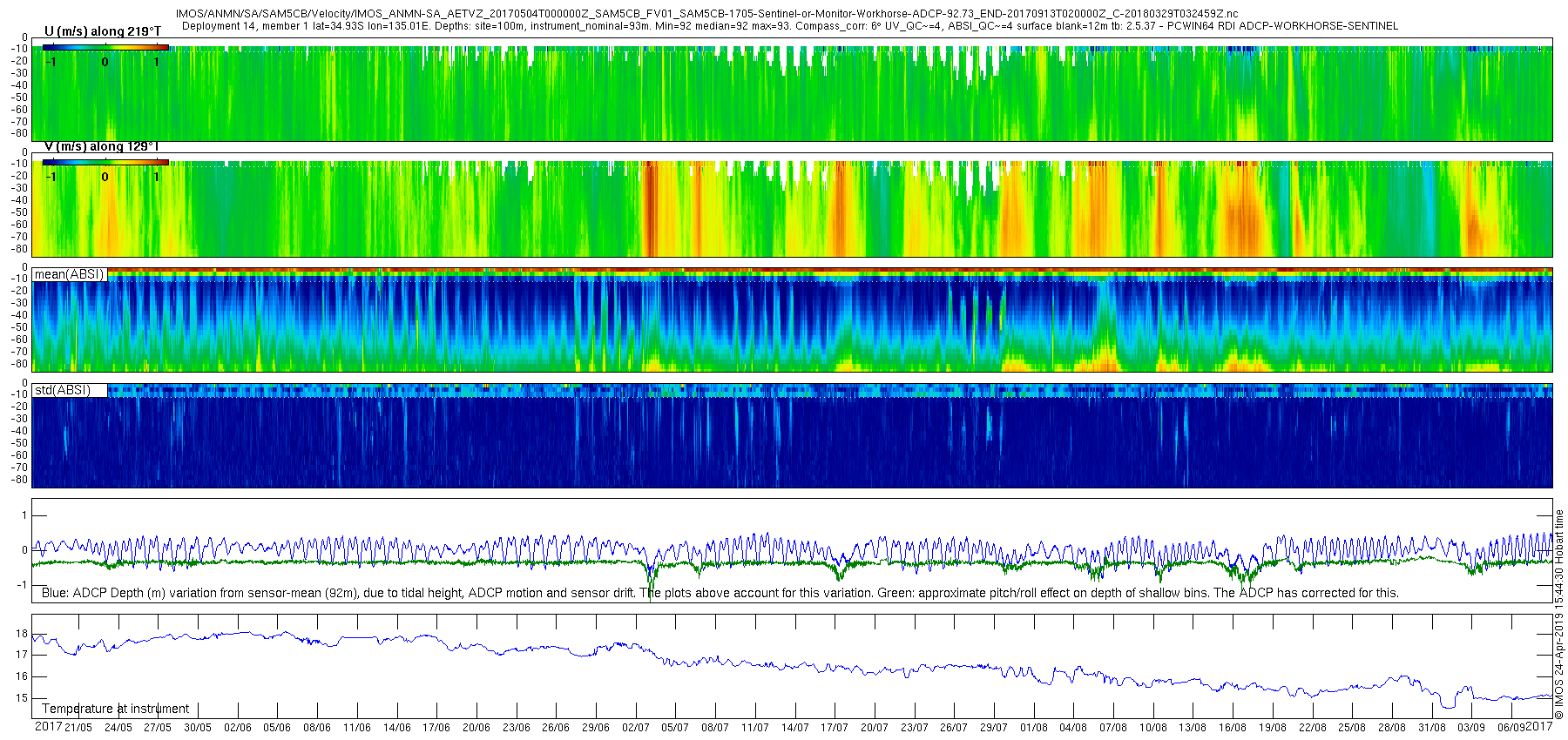Viewport: 1568px width, 740px height.
Task: Select the 'V (m/s) along 129°T' panel title
Action: click(x=102, y=146)
